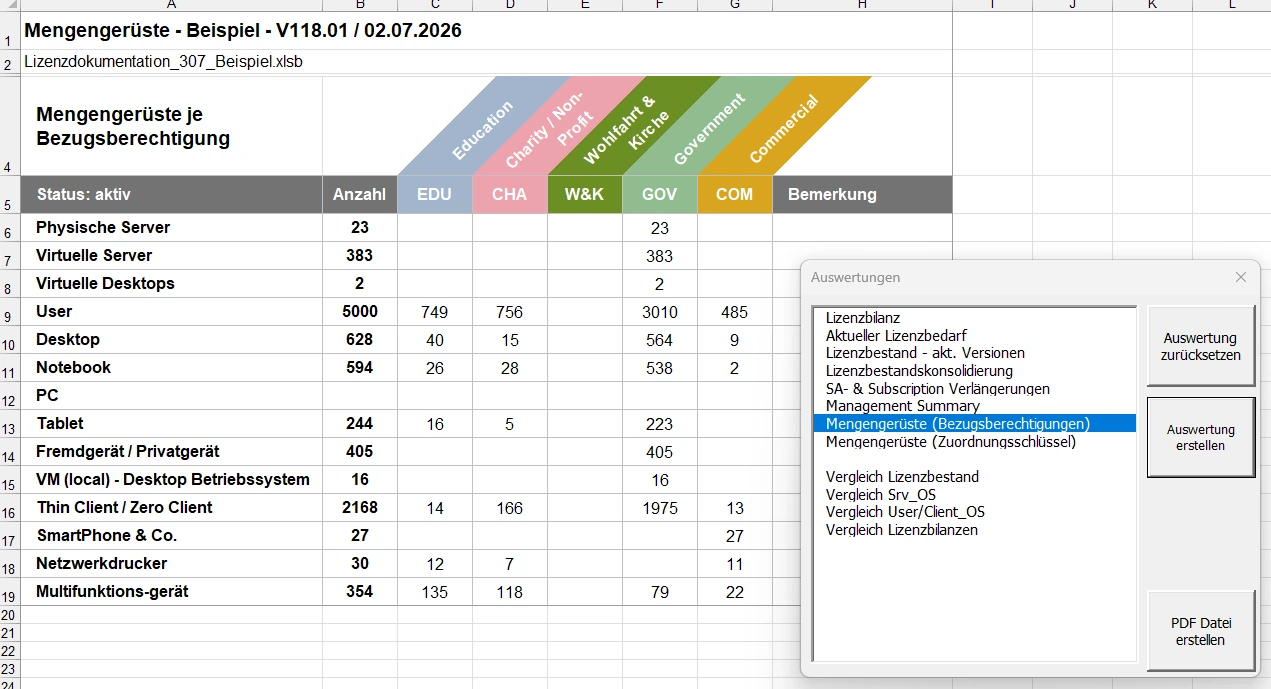The height and width of the screenshot is (689, 1271).
Task: Click the Commercial diagonal banner
Action: [784, 128]
